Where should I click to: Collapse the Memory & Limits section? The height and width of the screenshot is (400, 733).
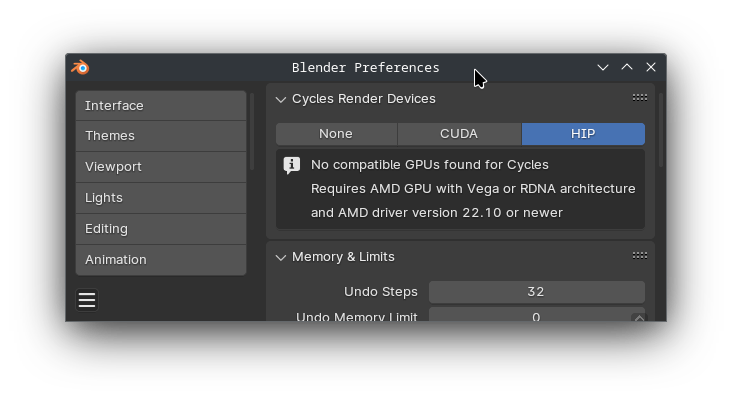coord(280,257)
